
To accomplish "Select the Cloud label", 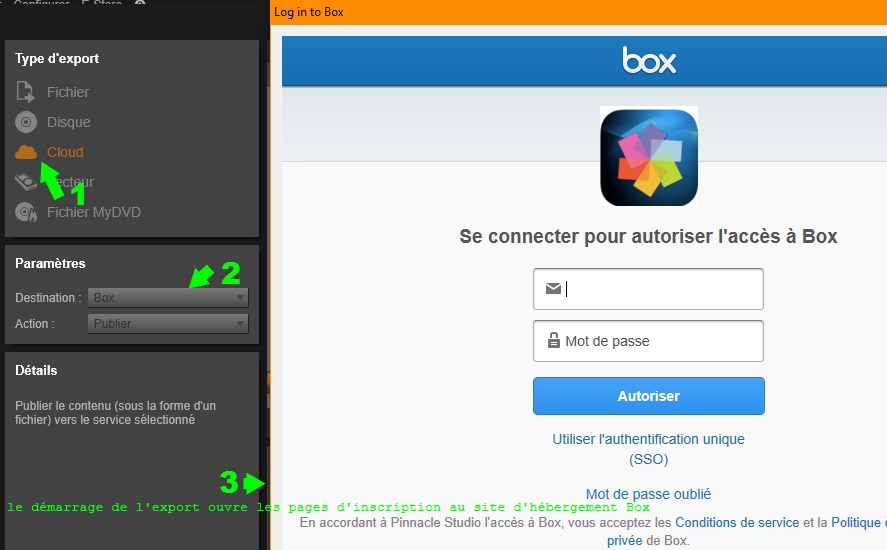I will (65, 152).
